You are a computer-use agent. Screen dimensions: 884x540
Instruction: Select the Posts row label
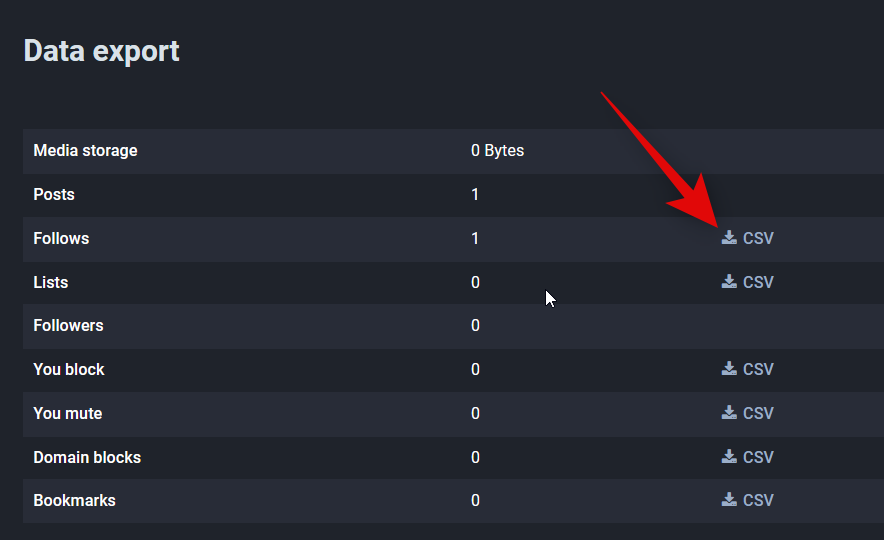[54, 194]
